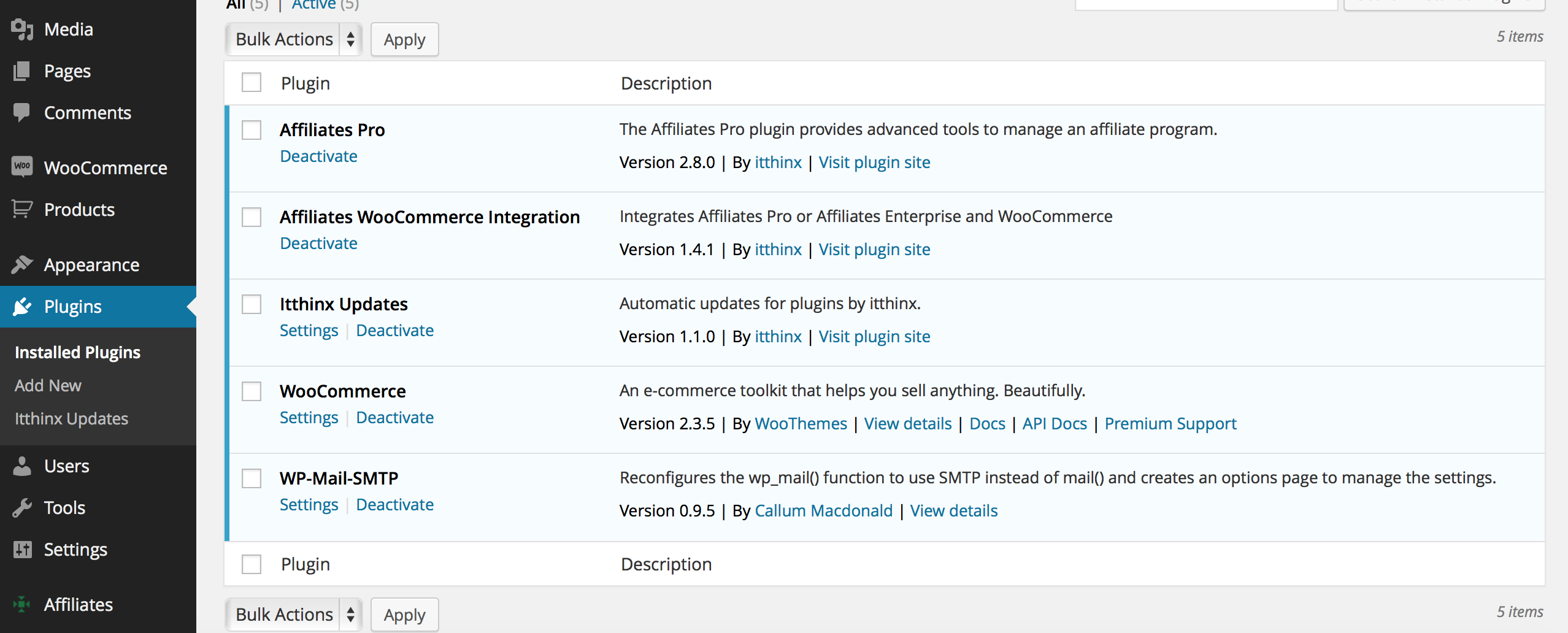Viewport: 1568px width, 633px height.
Task: Click itthinx author link for Affiliates WooCommerce Integration
Action: pos(778,250)
